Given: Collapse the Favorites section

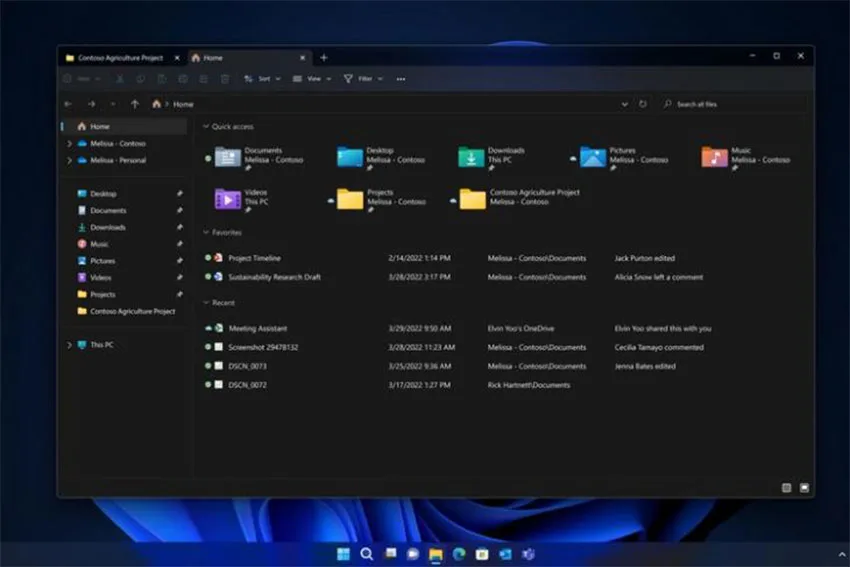Looking at the screenshot, I should 205,232.
